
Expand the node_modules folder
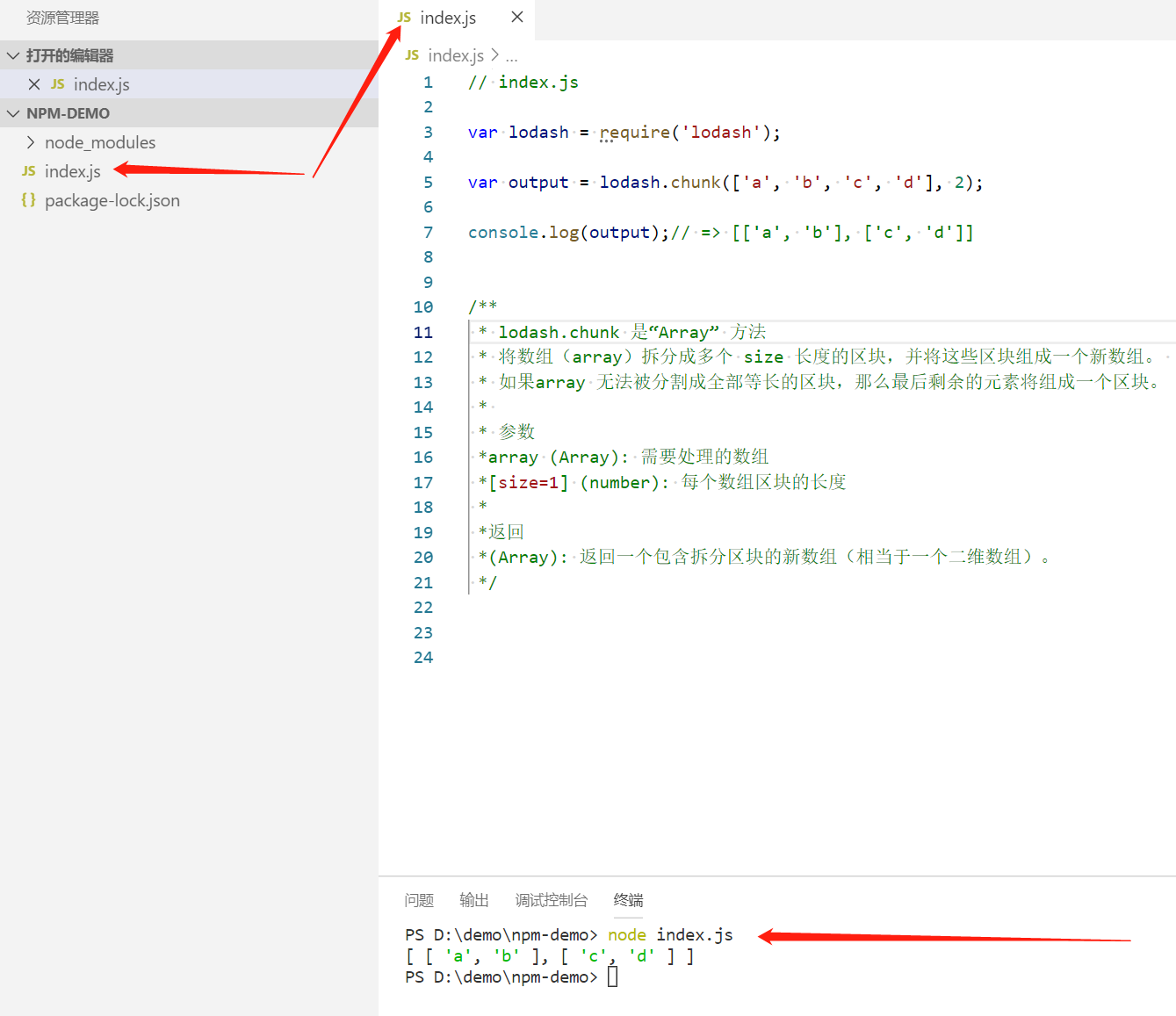click(x=31, y=142)
